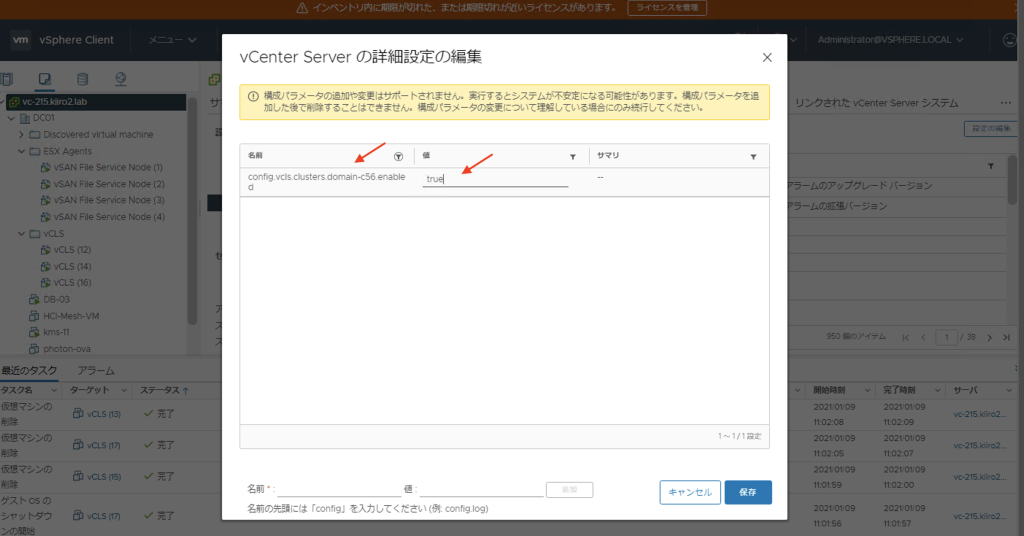1024x536 pixels.
Task: Focus the new parameter name (名前) field
Action: [x=339, y=489]
